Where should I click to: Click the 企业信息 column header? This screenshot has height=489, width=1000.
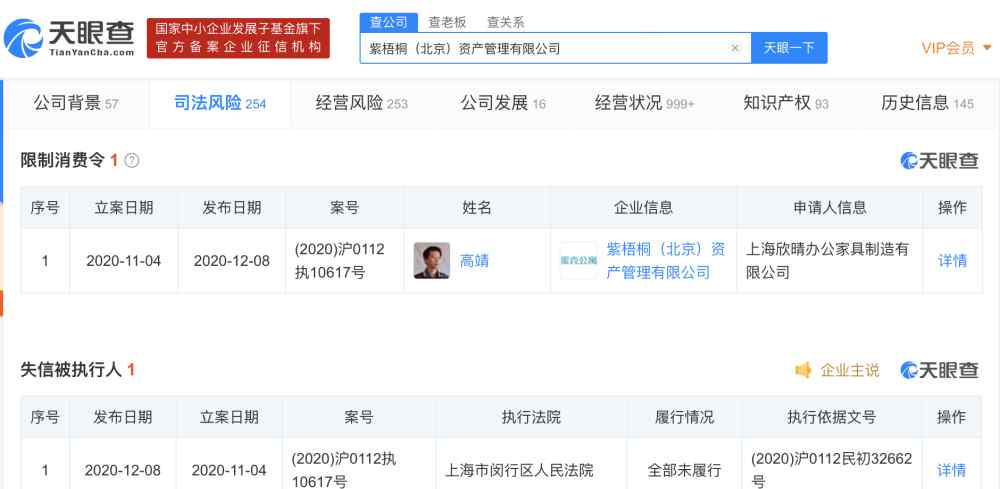pyautogui.click(x=643, y=207)
